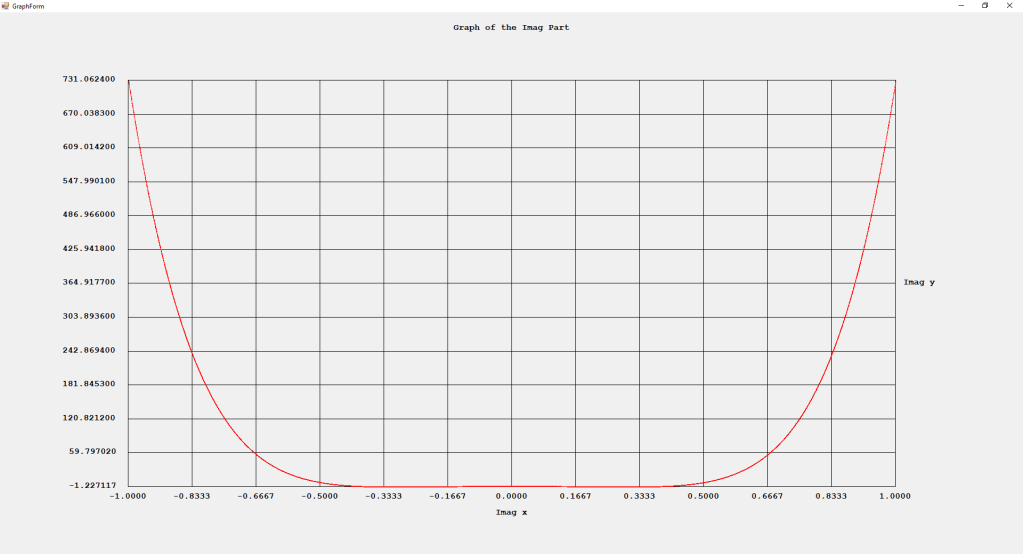The image size is (1023, 554).
Task: Click the 364.917700 y-axis tick label
Action: [88, 282]
